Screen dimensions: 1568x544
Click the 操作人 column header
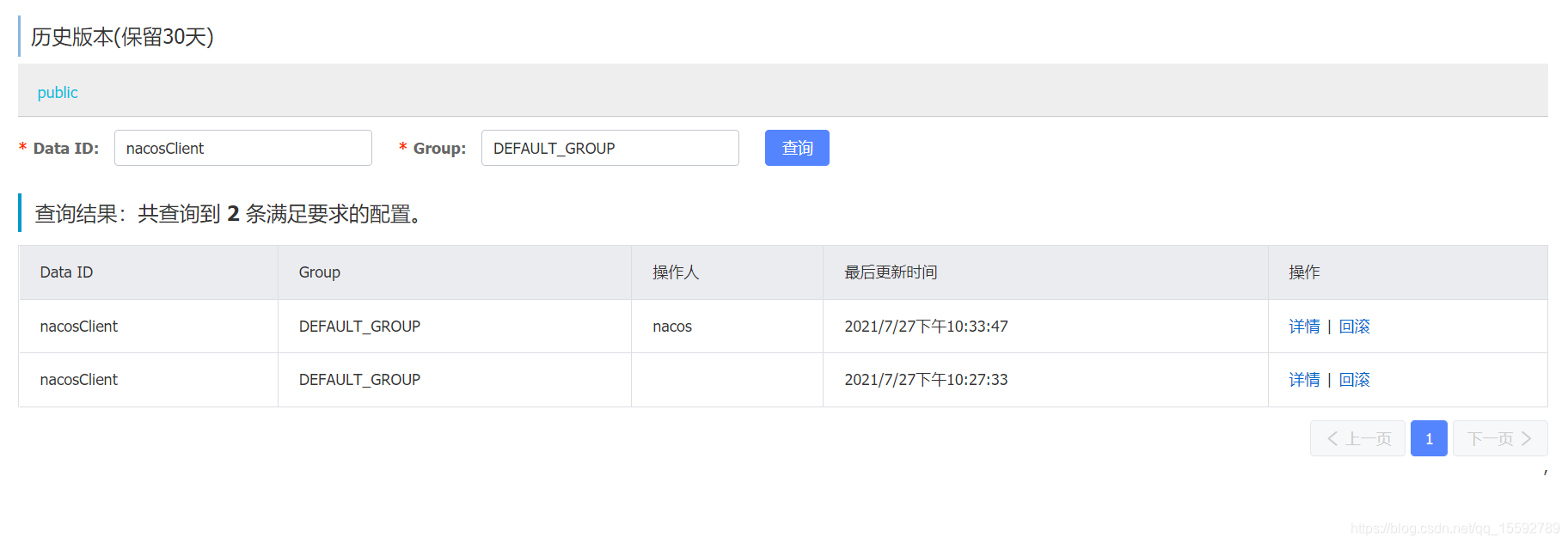675,272
